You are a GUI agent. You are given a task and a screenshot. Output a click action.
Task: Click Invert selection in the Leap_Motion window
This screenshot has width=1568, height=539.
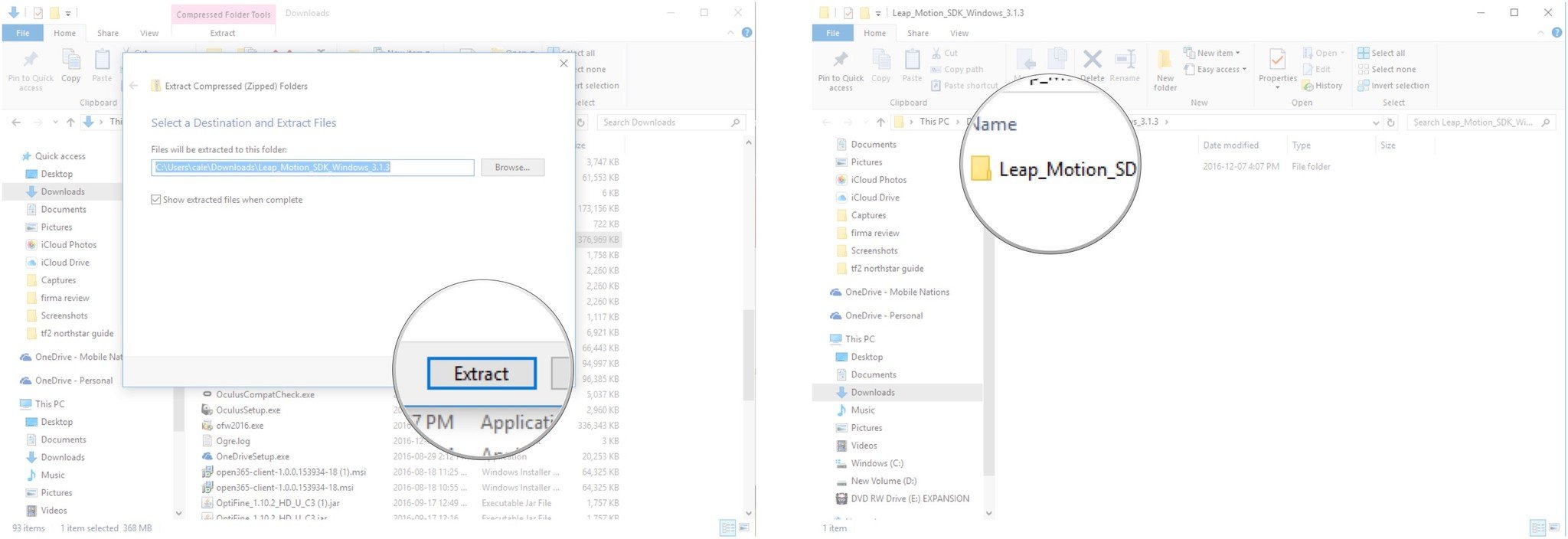(1393, 86)
